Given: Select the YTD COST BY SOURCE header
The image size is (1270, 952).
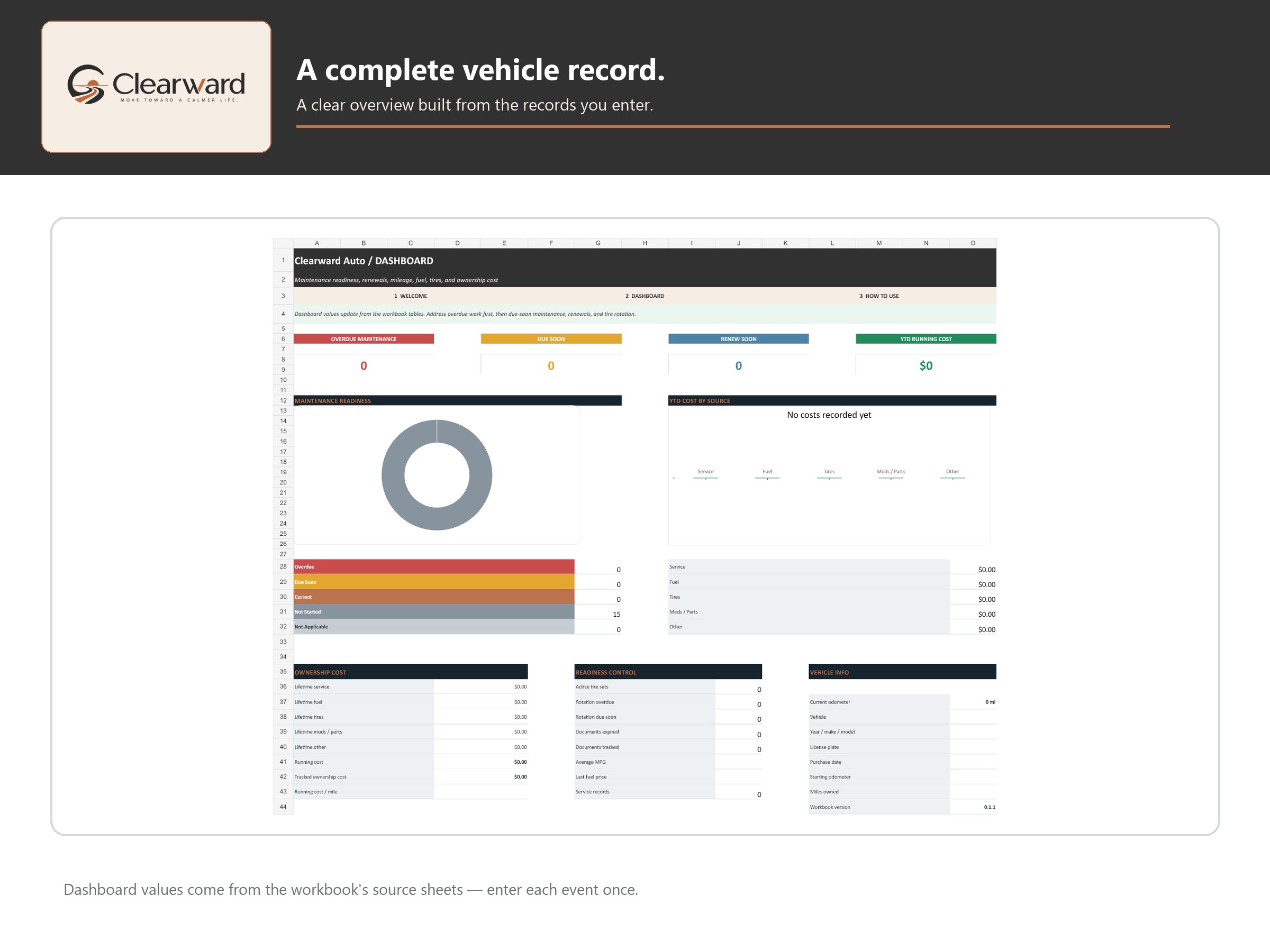Looking at the screenshot, I should 832,400.
